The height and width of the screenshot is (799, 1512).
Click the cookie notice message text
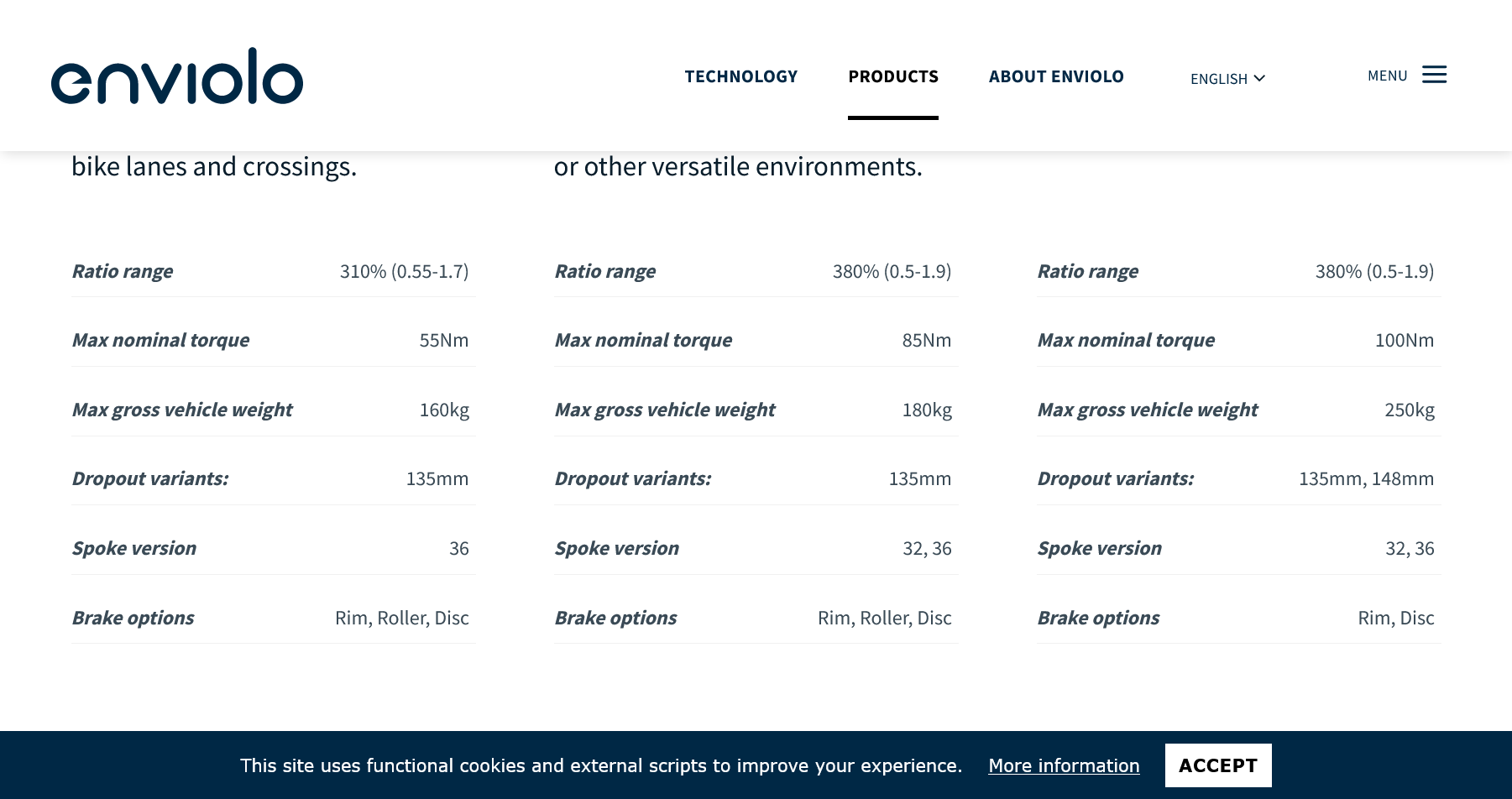coord(601,765)
